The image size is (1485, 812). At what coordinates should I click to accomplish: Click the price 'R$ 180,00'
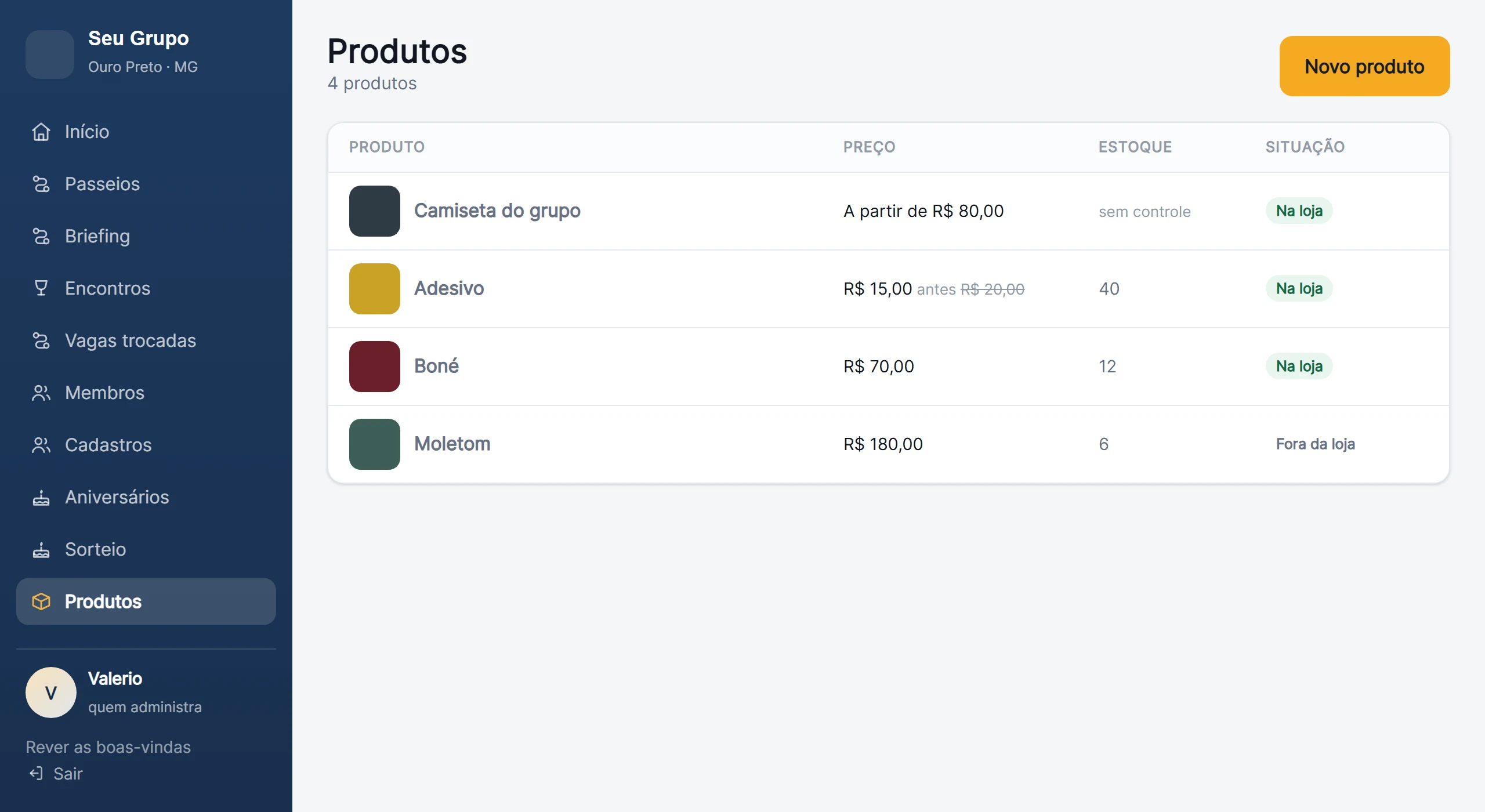click(883, 444)
